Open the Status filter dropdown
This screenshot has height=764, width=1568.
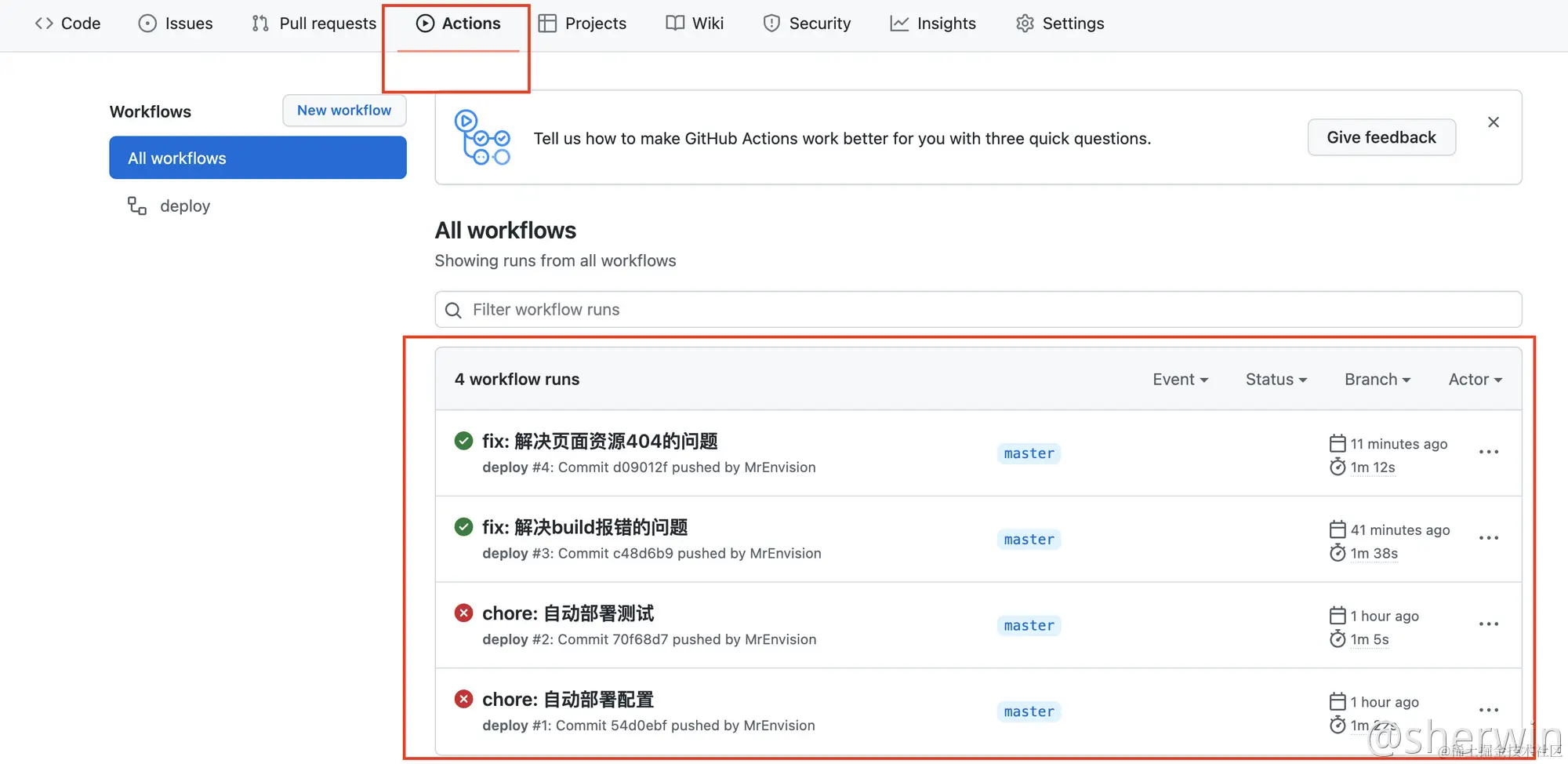tap(1276, 380)
